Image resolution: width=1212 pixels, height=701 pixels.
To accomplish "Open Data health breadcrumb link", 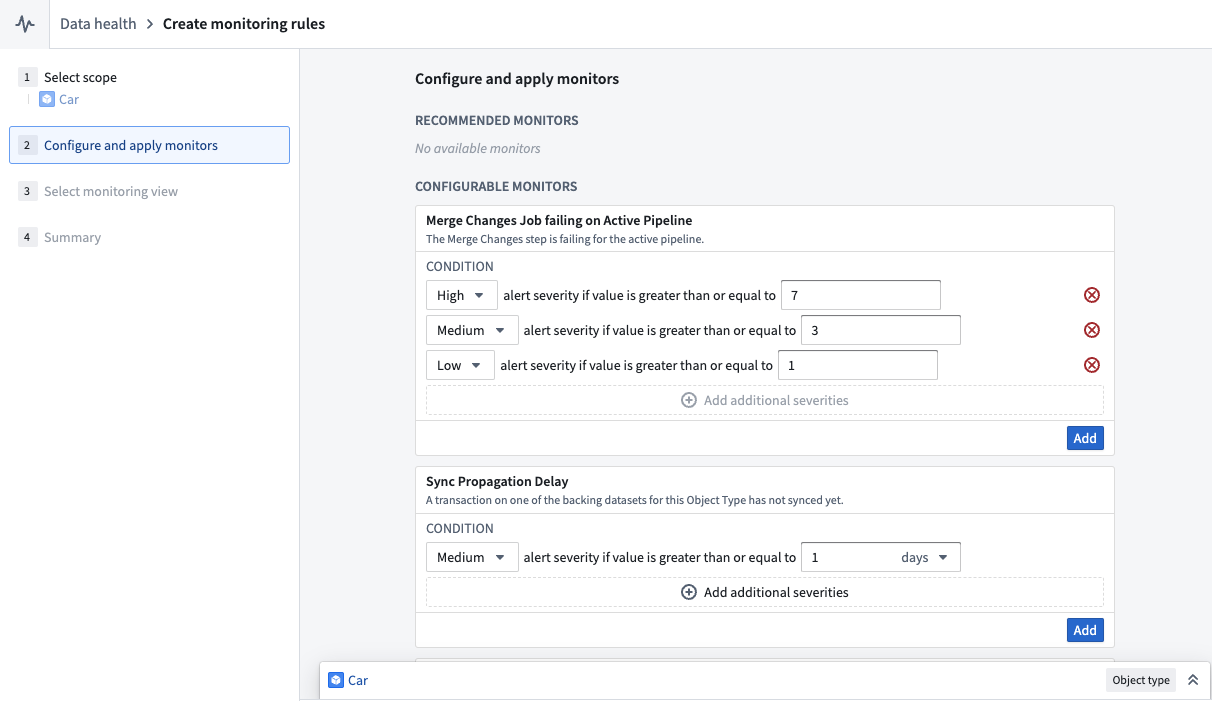I will pos(98,24).
